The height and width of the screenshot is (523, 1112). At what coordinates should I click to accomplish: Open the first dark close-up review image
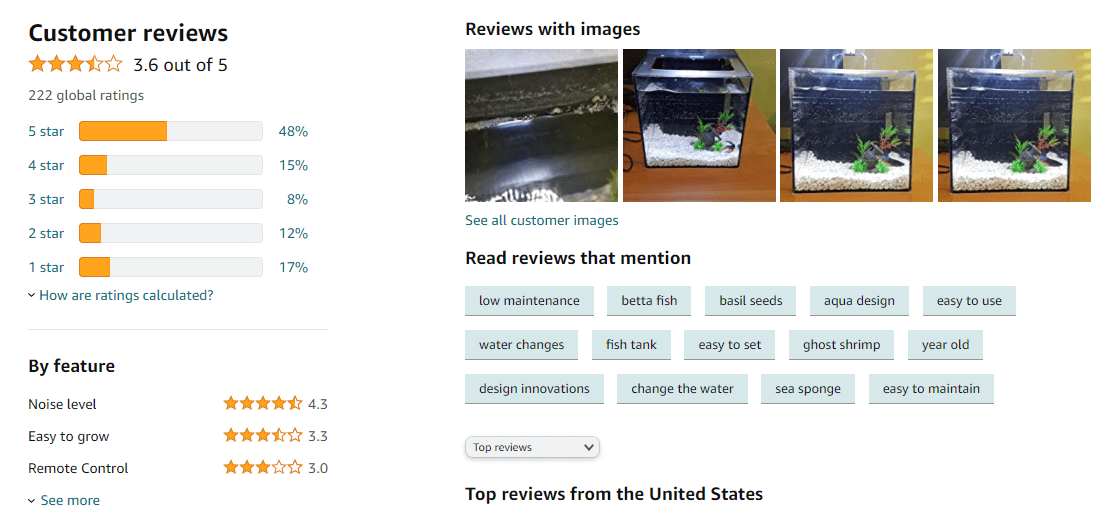541,126
